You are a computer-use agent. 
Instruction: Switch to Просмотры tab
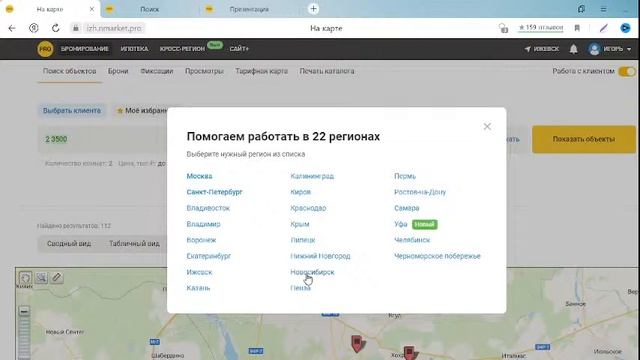point(204,71)
